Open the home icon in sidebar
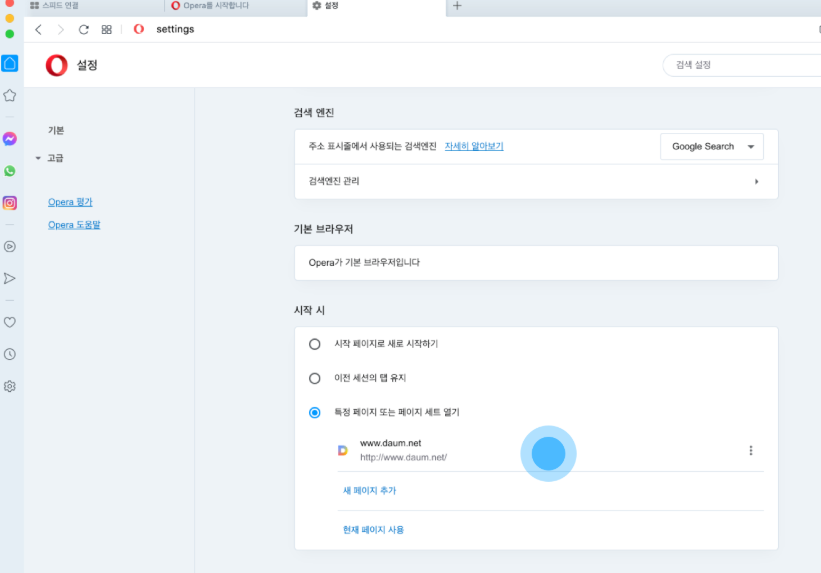The height and width of the screenshot is (573, 821). (x=10, y=63)
